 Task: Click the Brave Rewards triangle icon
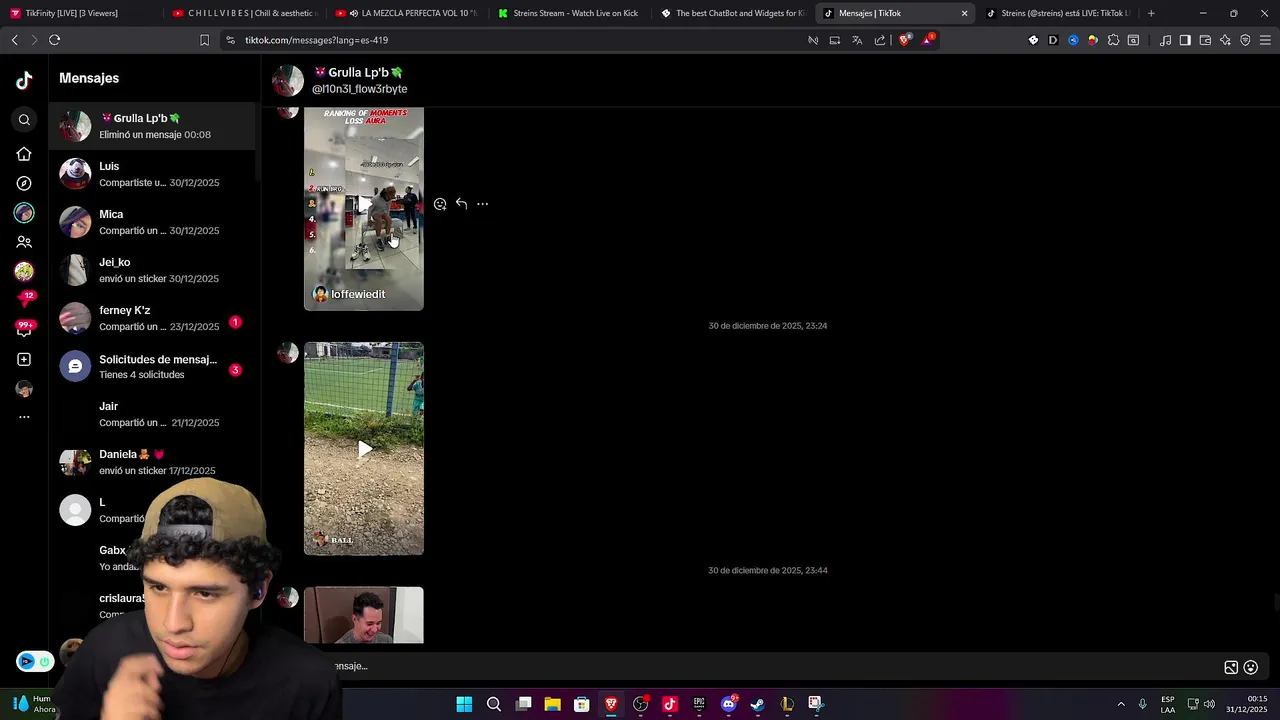(929, 40)
